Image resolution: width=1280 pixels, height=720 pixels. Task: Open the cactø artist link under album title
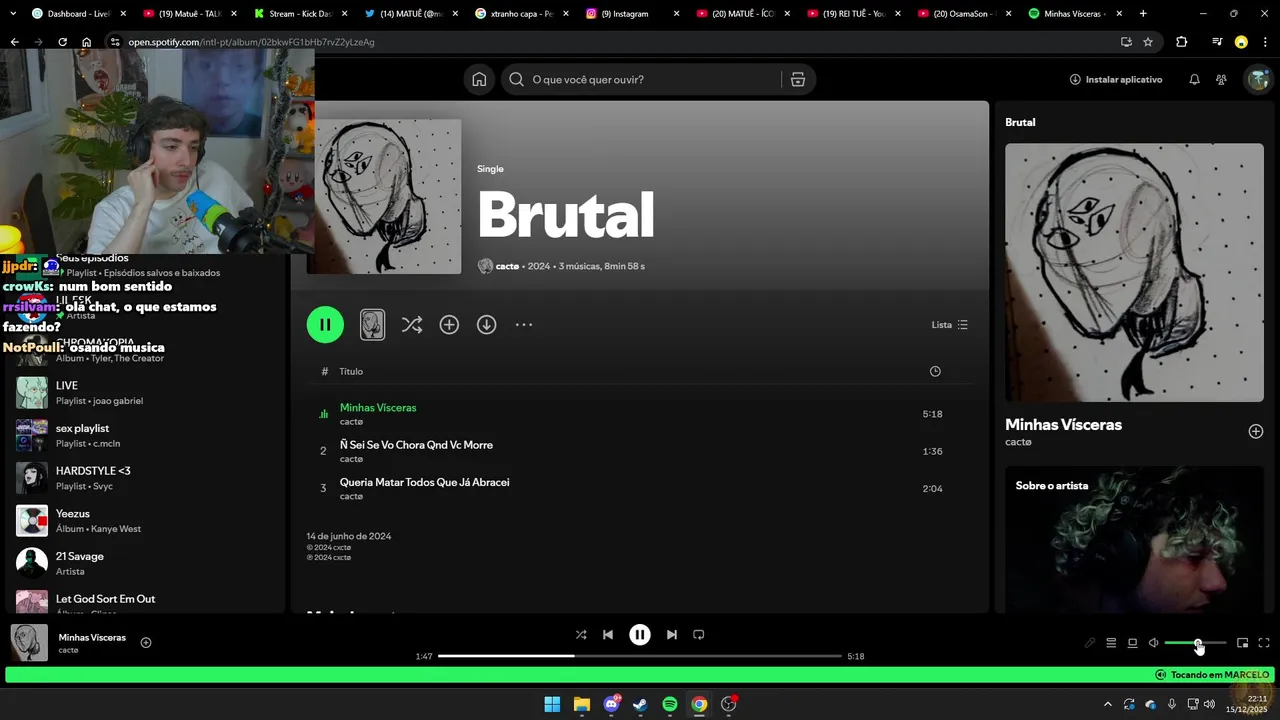(507, 266)
